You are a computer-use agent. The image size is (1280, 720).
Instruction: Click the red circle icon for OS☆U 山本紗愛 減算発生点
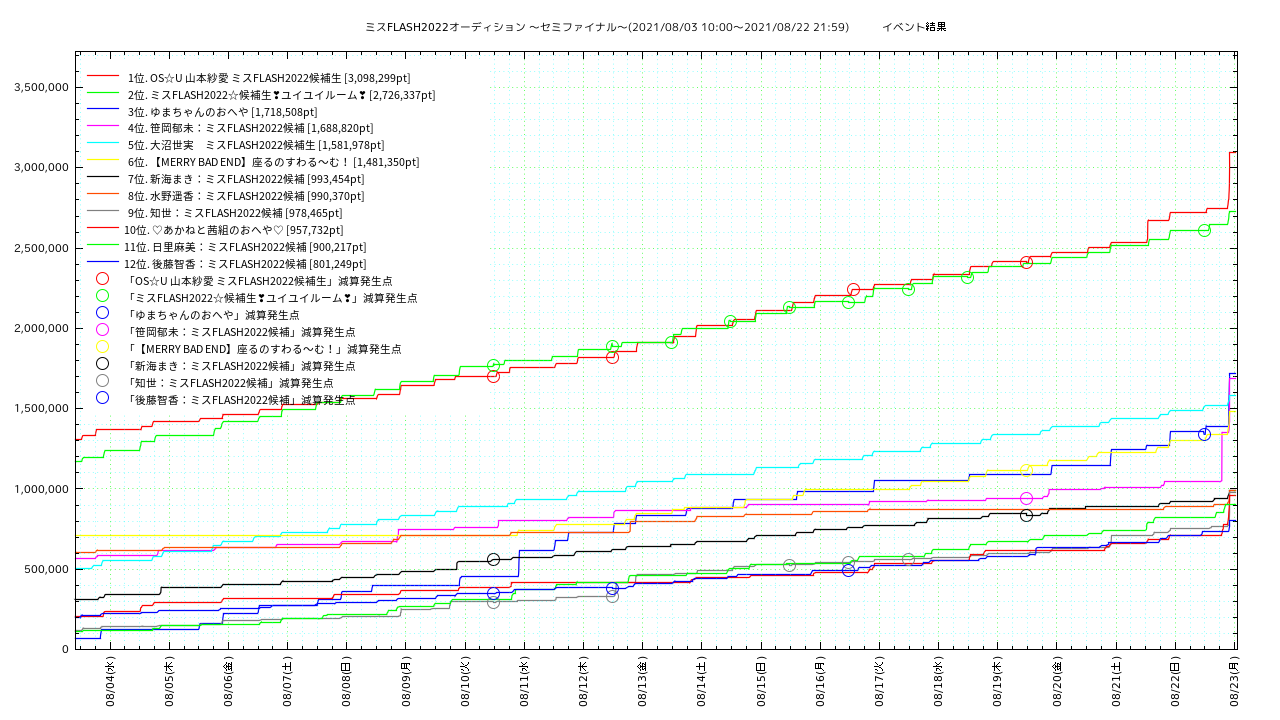[x=102, y=280]
